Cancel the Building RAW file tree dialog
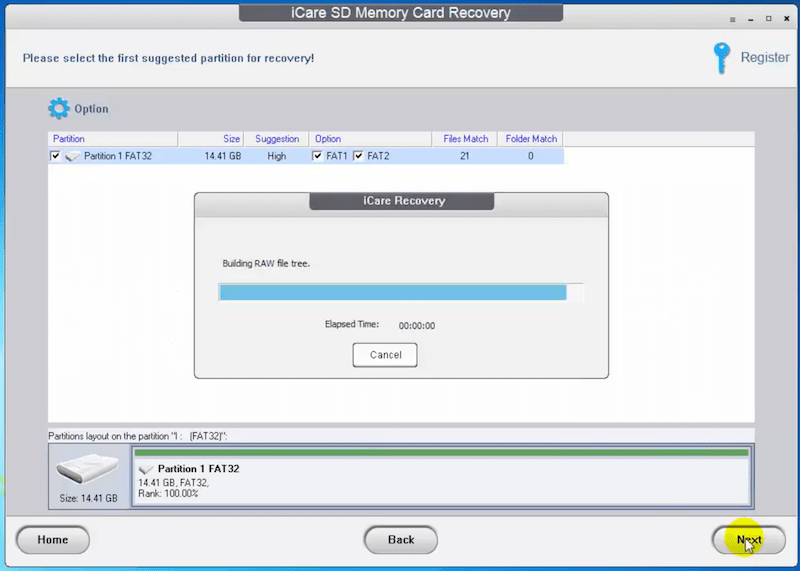The width and height of the screenshot is (800, 571). [385, 355]
